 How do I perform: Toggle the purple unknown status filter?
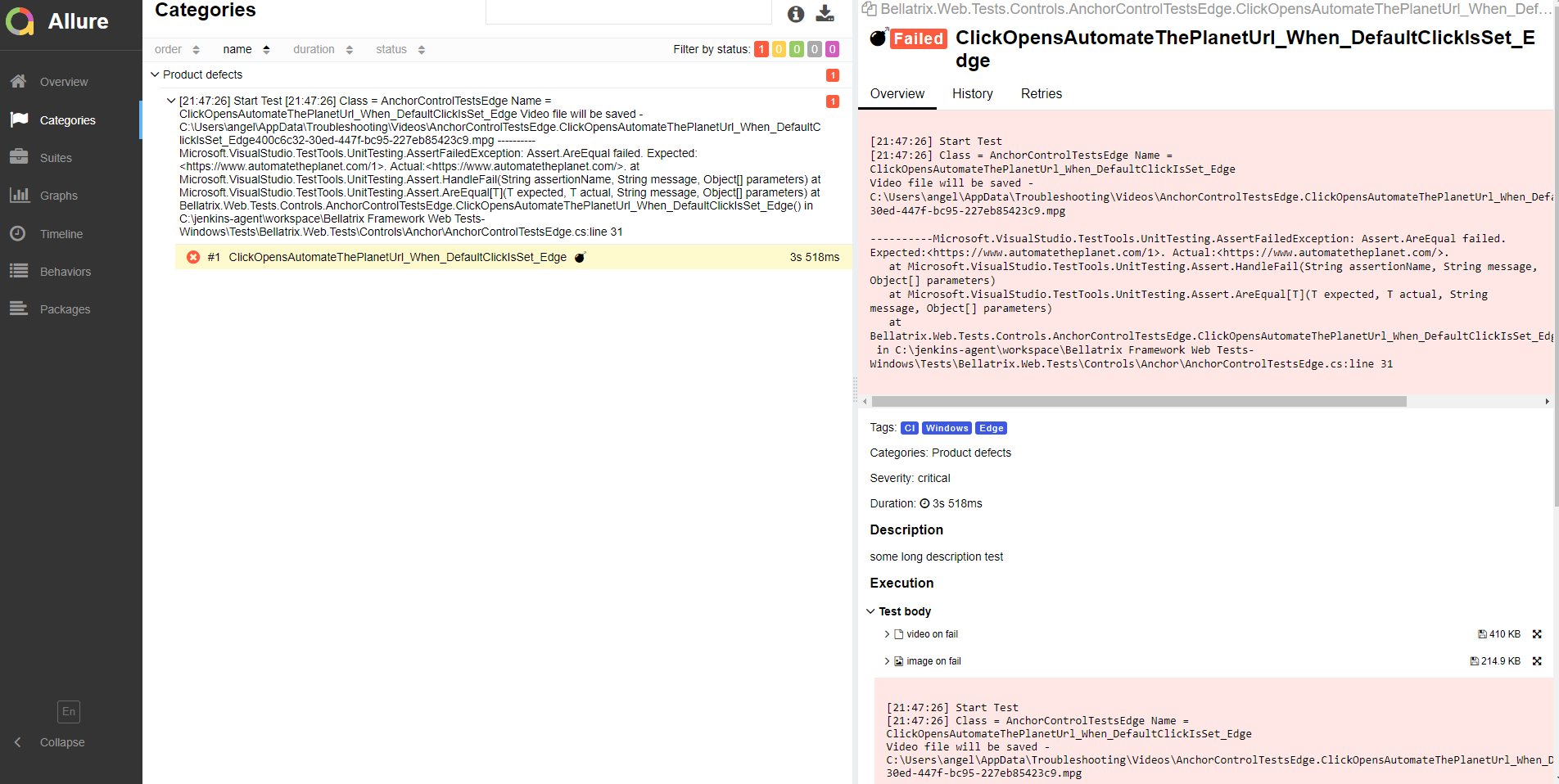tap(832, 49)
